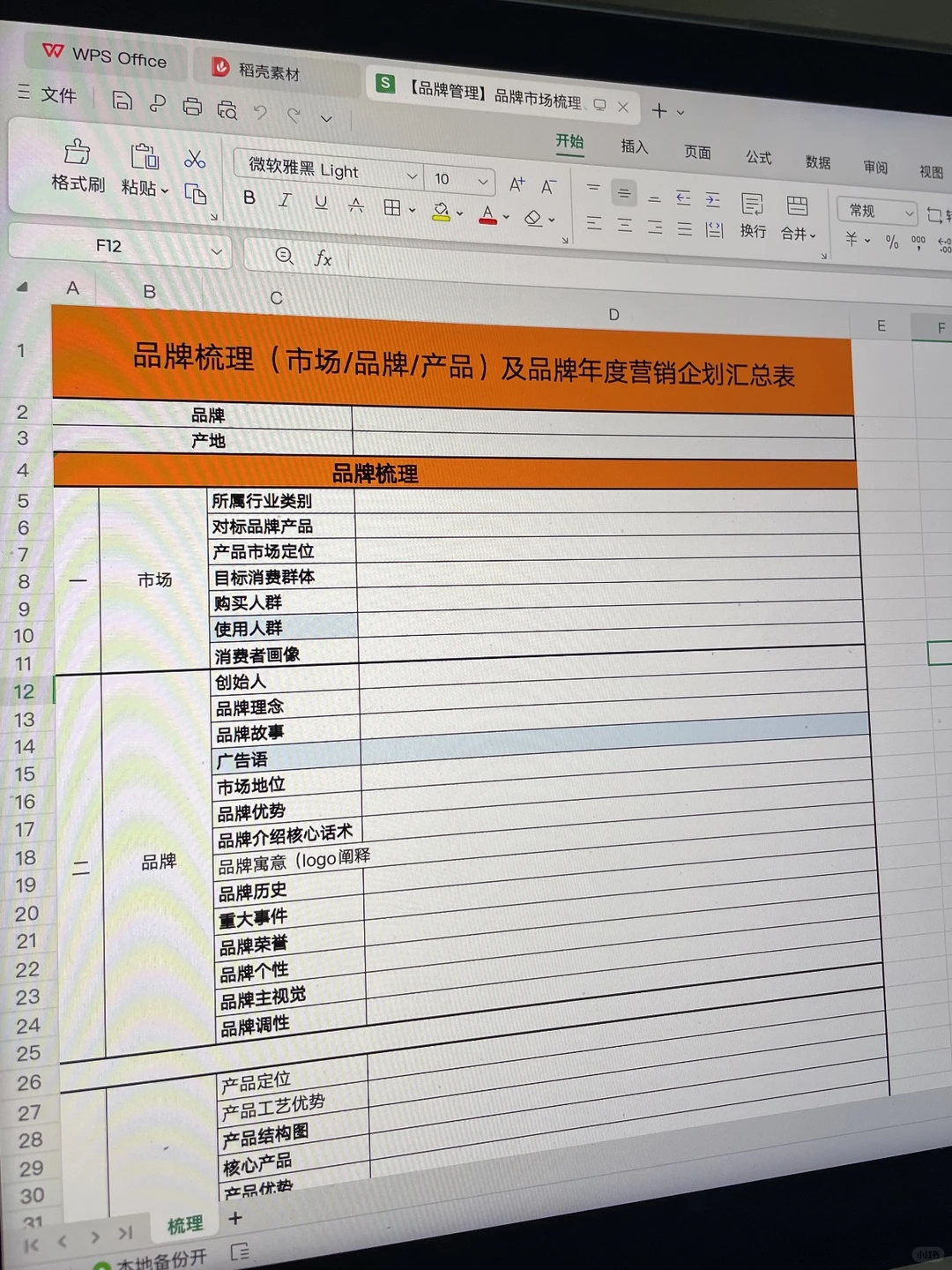Increase font size with the A+ icon
The width and height of the screenshot is (952, 1270).
click(x=517, y=184)
